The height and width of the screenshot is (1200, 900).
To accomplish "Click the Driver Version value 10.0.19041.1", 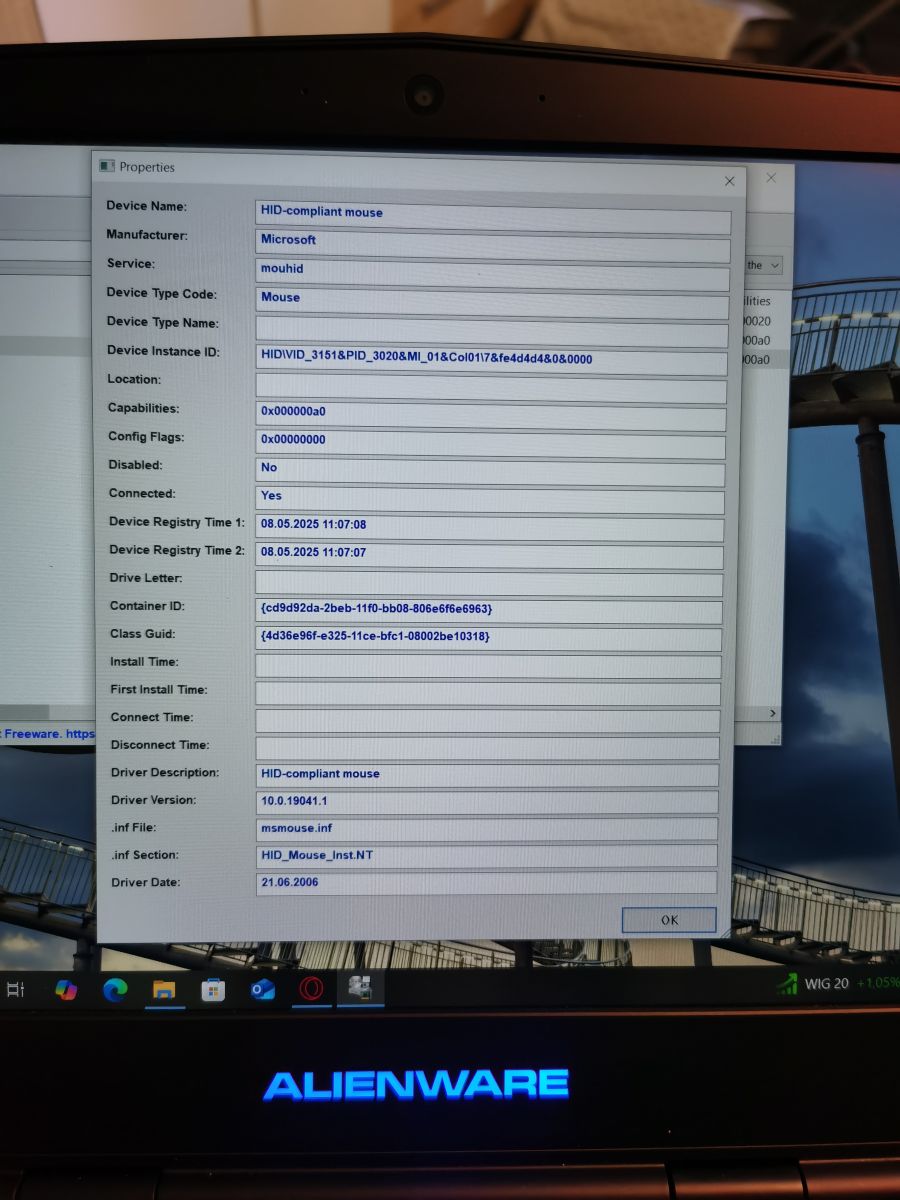I will [x=487, y=801].
